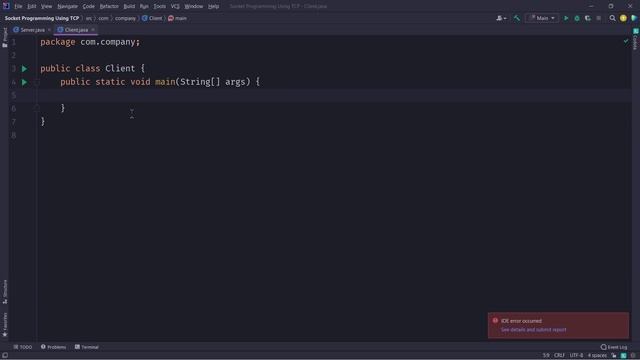Click the company breadcrumb
This screenshot has width=640, height=360.
(125, 18)
